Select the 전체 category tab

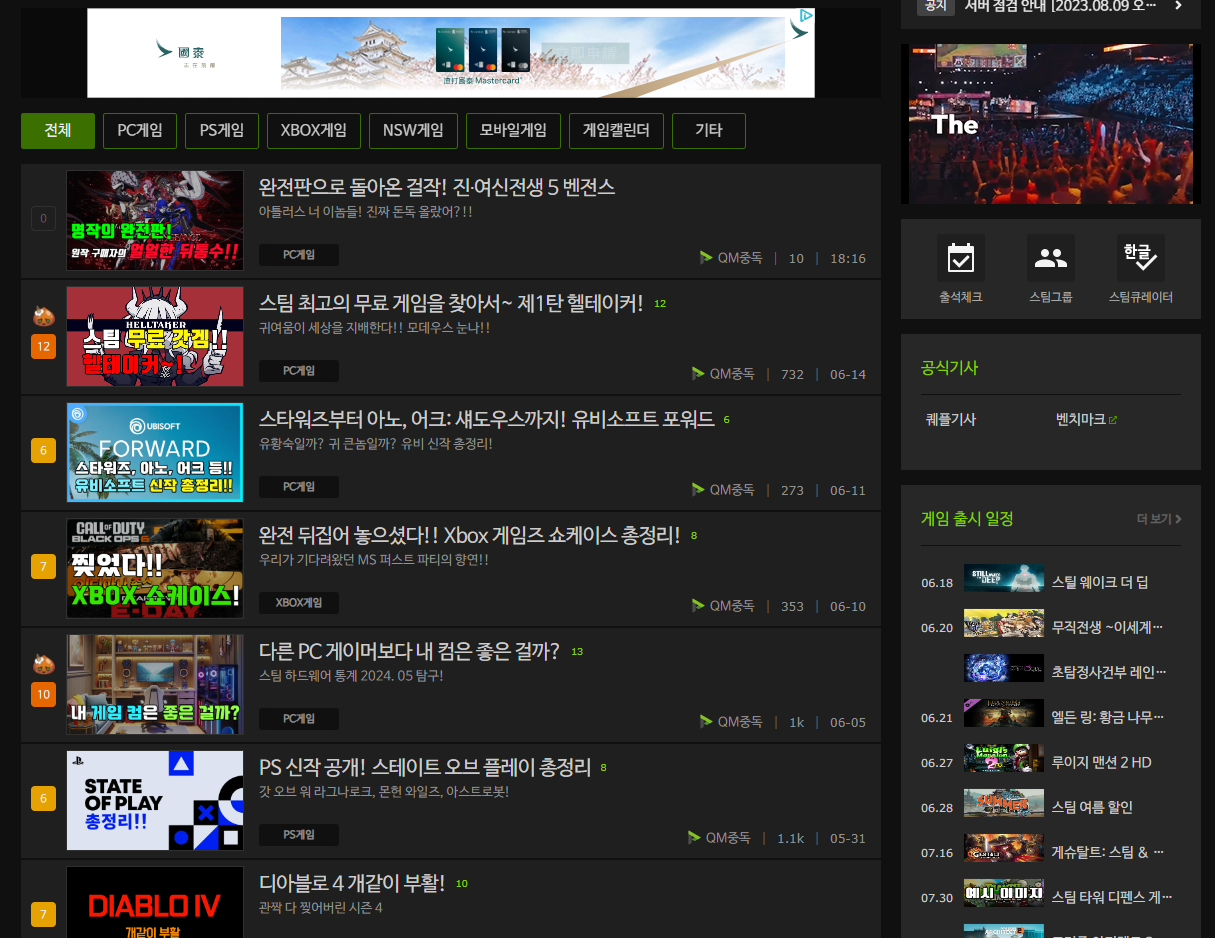[58, 131]
